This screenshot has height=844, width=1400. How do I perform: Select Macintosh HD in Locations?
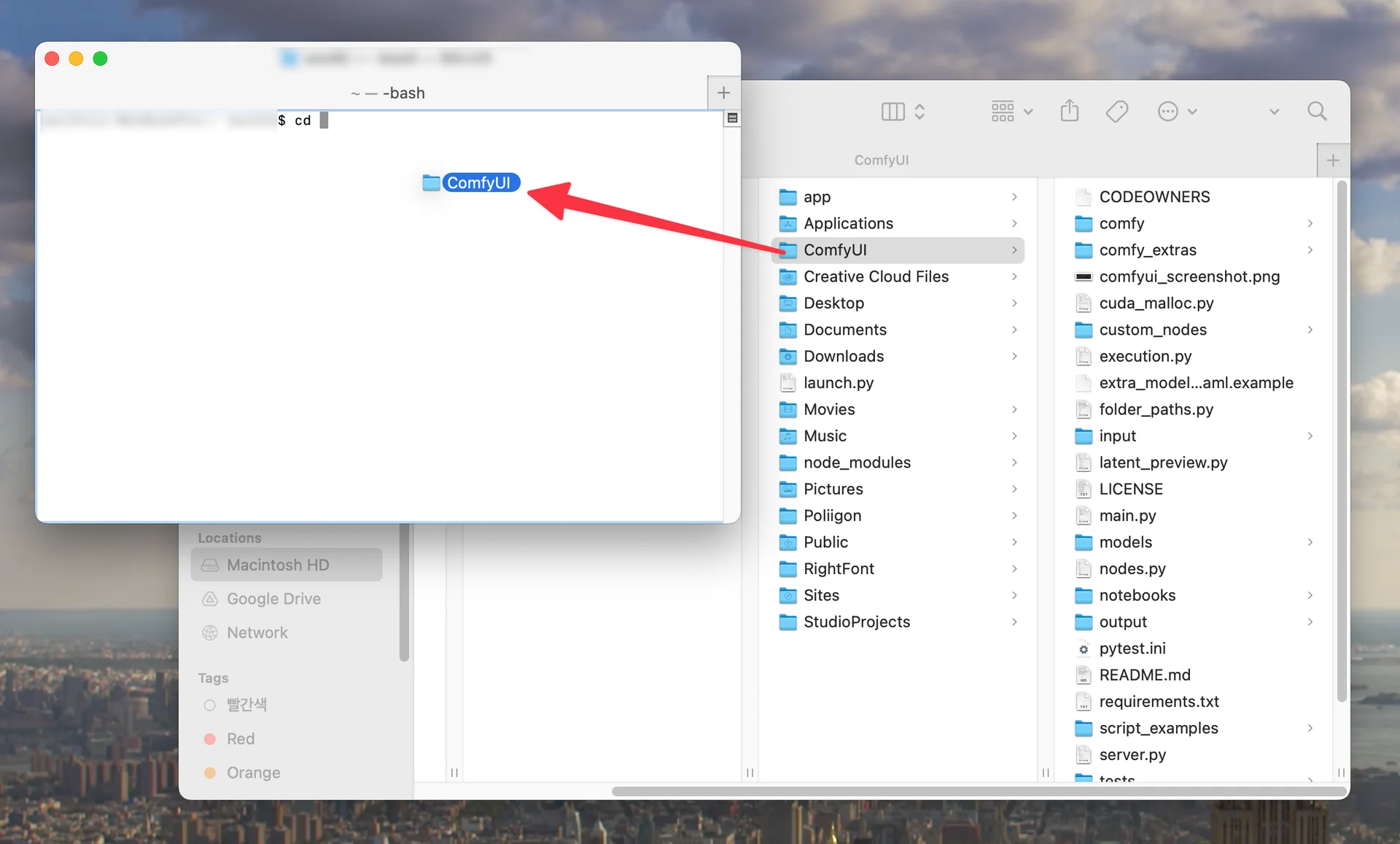tap(278, 565)
